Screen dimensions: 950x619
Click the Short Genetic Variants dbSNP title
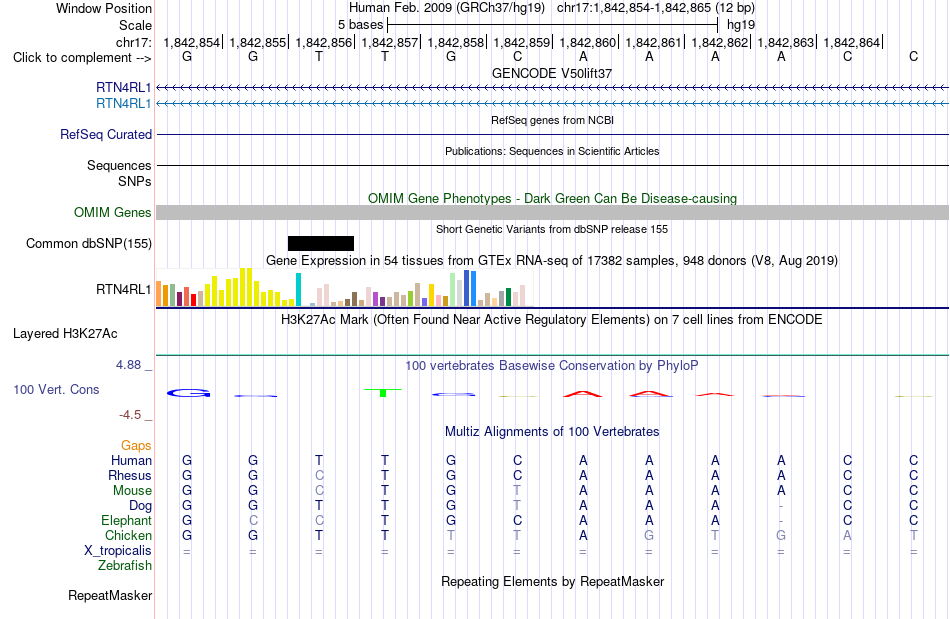[552, 229]
